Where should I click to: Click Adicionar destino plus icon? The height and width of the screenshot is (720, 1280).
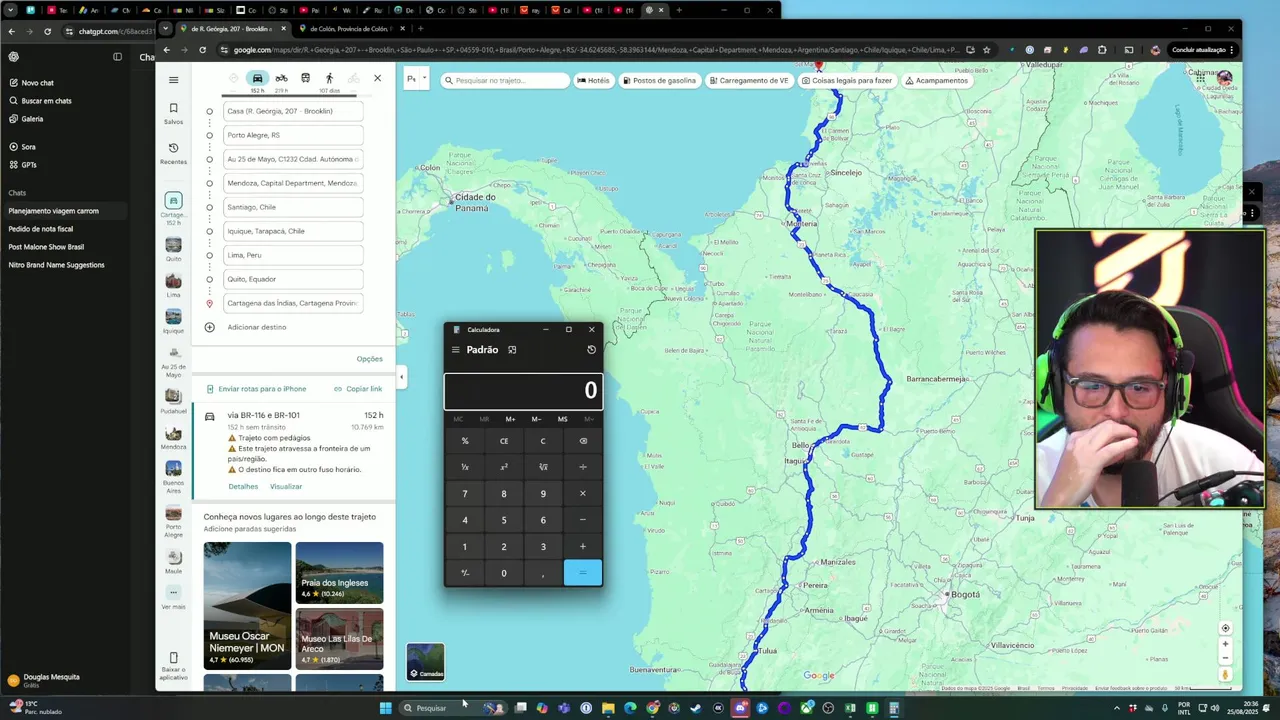[x=209, y=327]
